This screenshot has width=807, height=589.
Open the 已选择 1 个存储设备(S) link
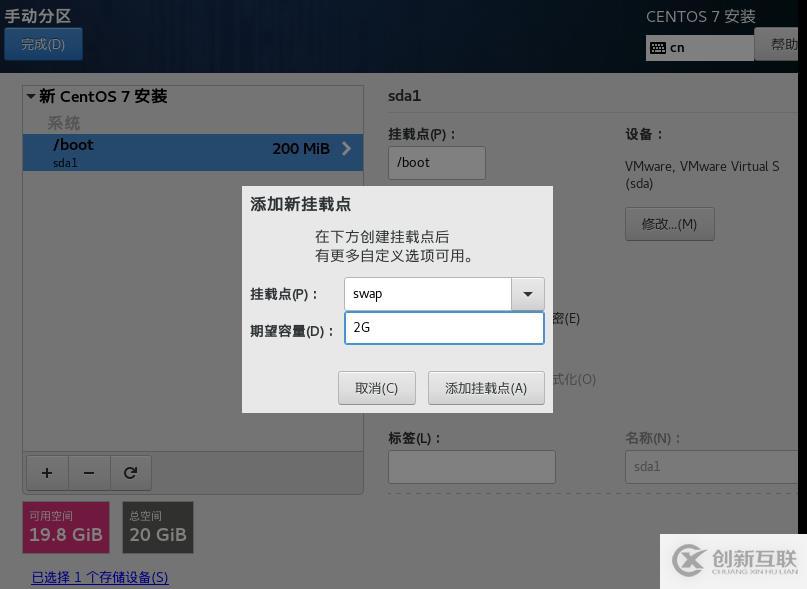(x=100, y=577)
